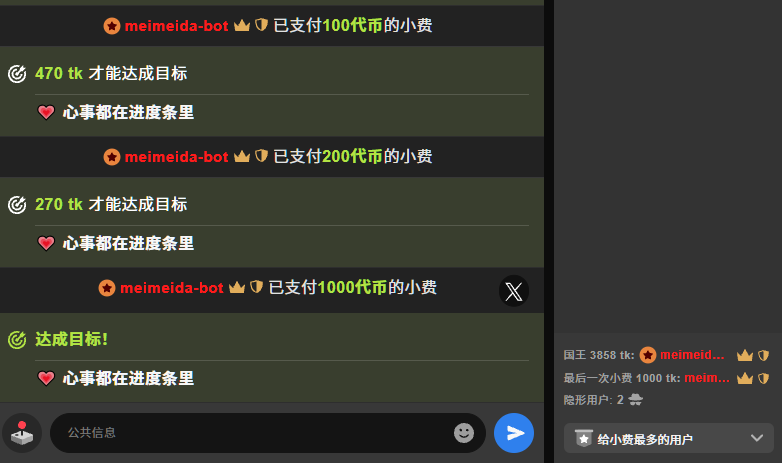The width and height of the screenshot is (782, 463).
Task: Open meimeida-bot username on 100 token tip
Action: click(176, 26)
